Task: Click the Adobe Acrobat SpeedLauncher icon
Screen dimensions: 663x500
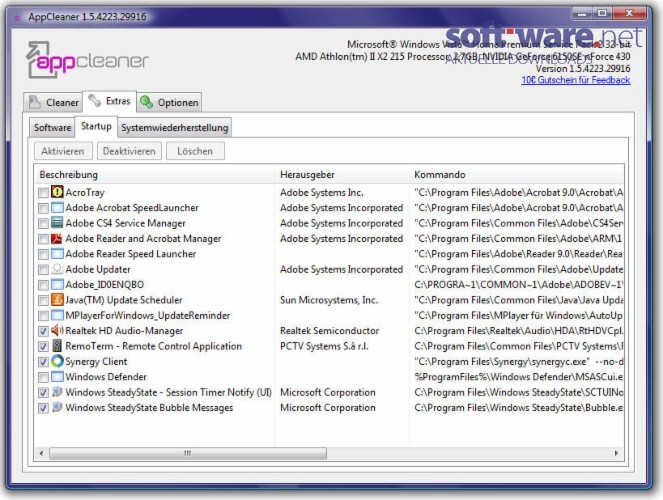Action: tap(57, 208)
